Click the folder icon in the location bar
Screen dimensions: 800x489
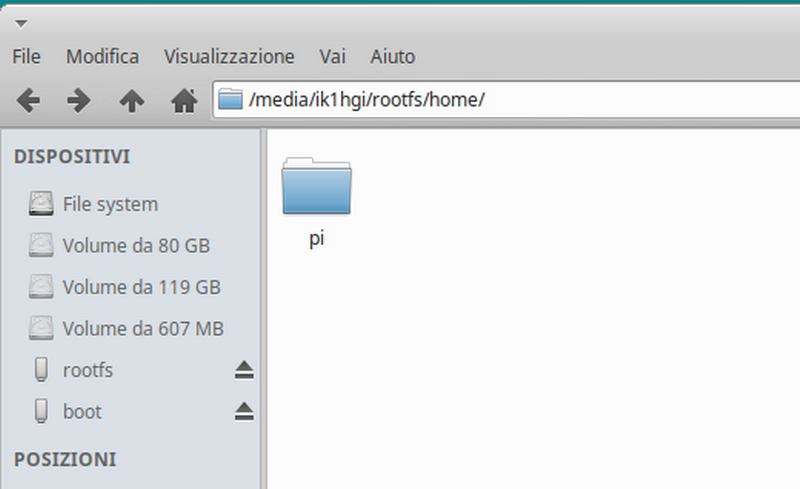point(230,99)
